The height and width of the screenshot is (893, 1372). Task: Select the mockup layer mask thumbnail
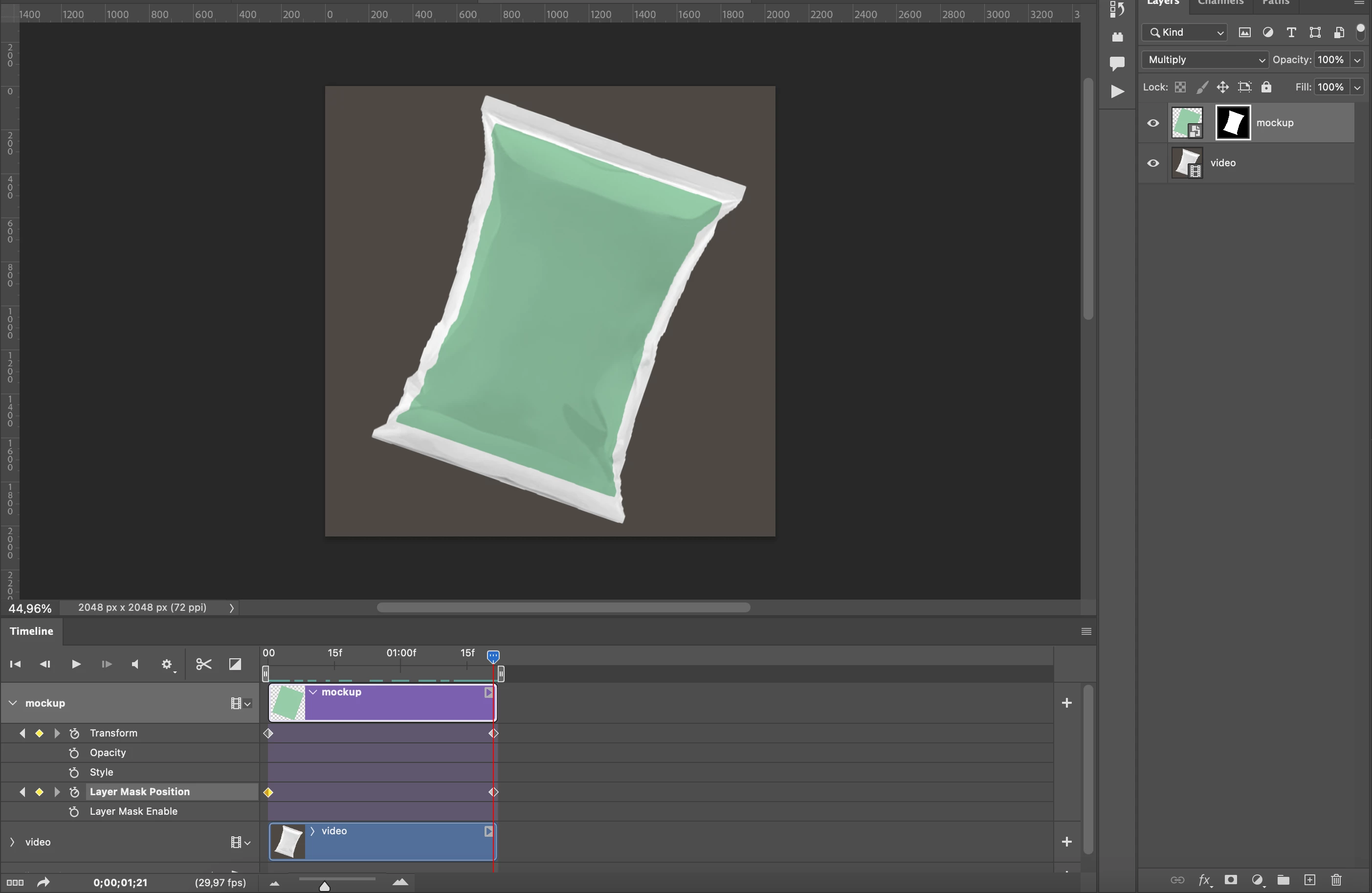pos(1233,123)
